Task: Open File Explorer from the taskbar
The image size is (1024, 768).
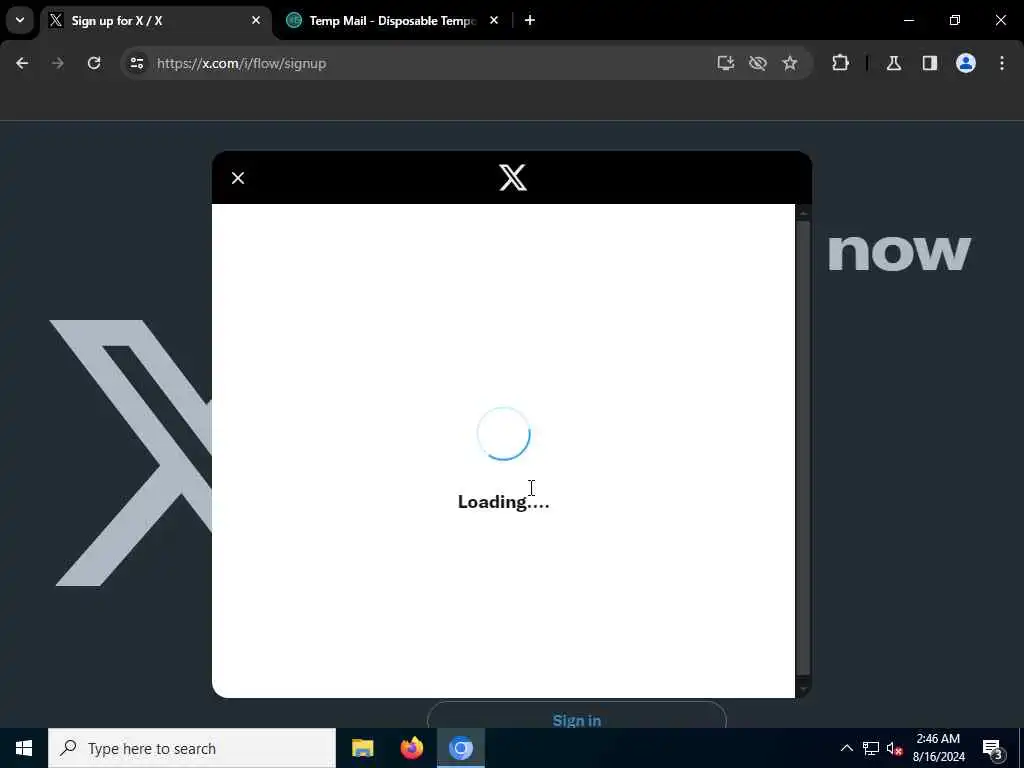Action: 362,748
